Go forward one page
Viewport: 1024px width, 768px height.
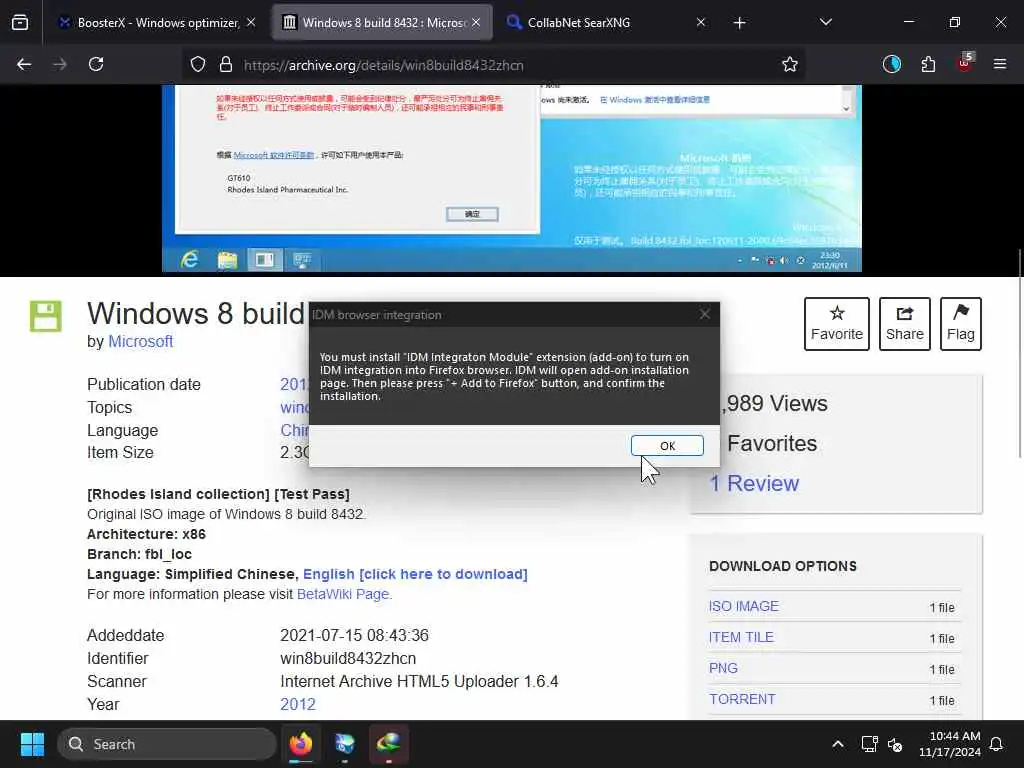click(x=59, y=64)
